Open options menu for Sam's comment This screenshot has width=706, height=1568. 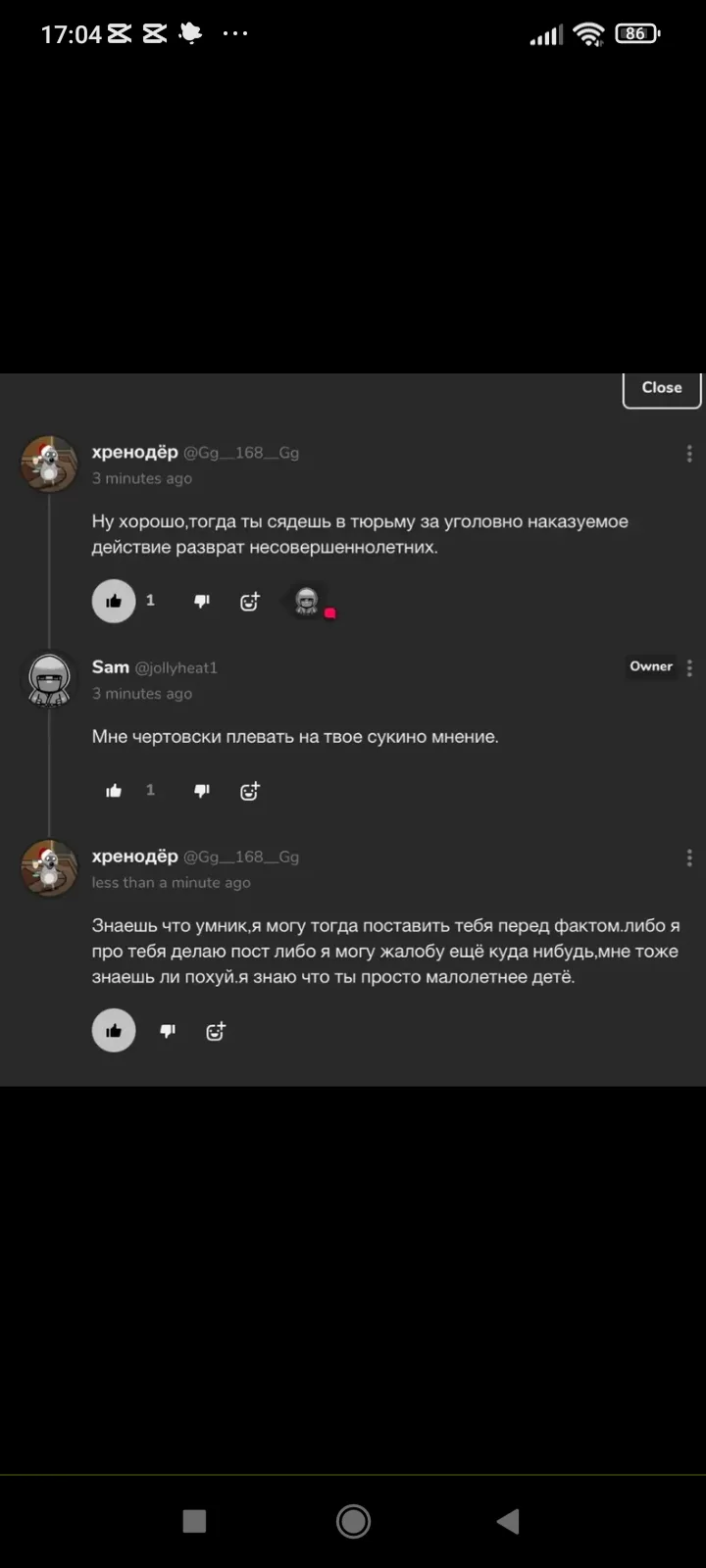point(689,667)
